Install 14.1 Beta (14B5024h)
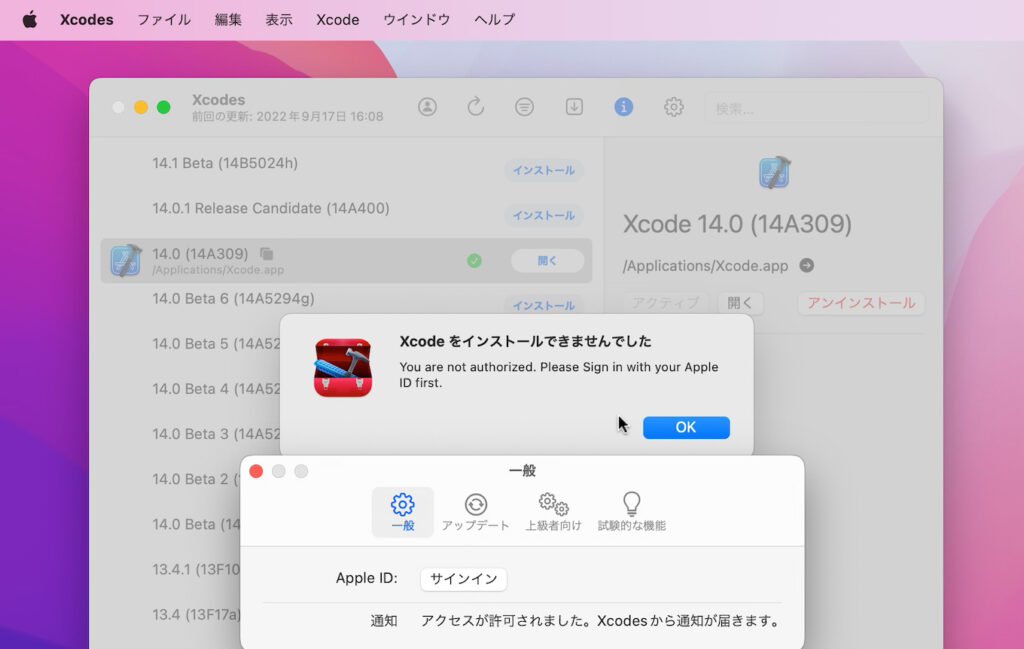 tap(543, 170)
